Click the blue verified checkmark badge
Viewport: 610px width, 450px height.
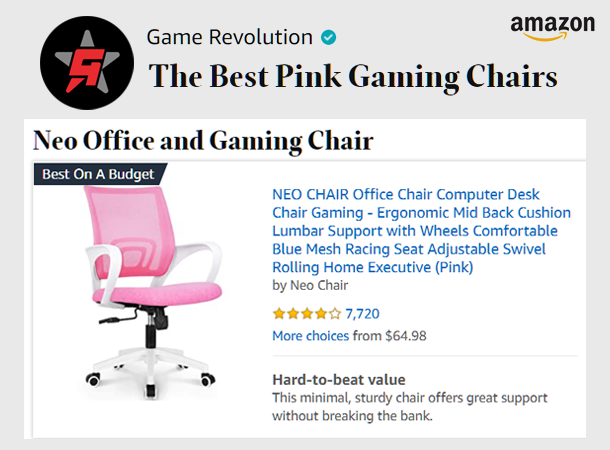(328, 38)
